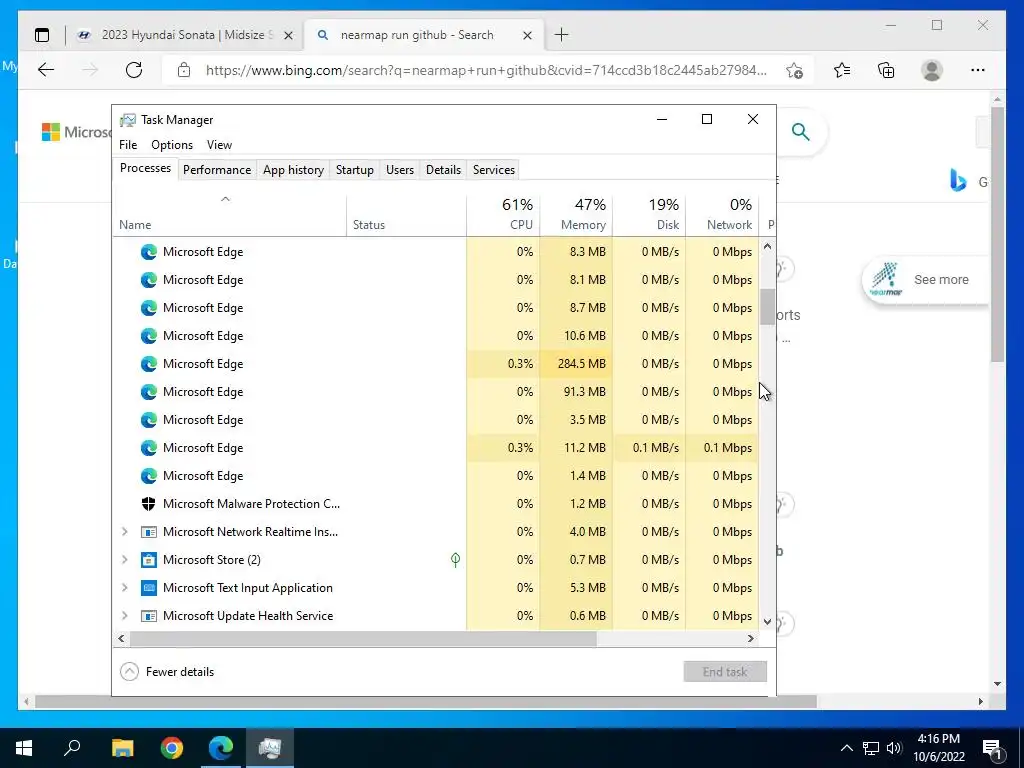
Task: Click the Edge profile avatar icon
Action: click(932, 70)
